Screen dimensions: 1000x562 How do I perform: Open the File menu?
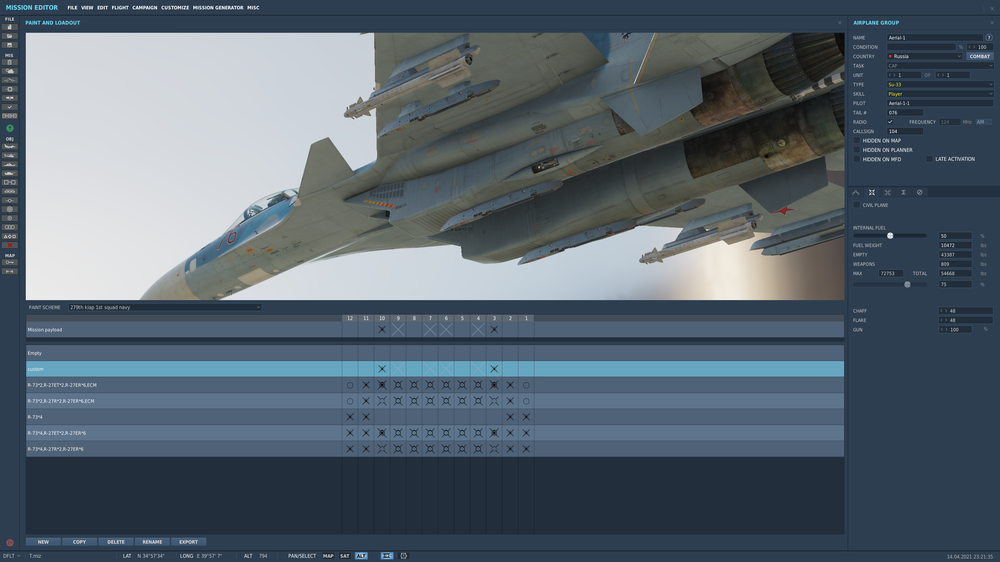(72, 8)
